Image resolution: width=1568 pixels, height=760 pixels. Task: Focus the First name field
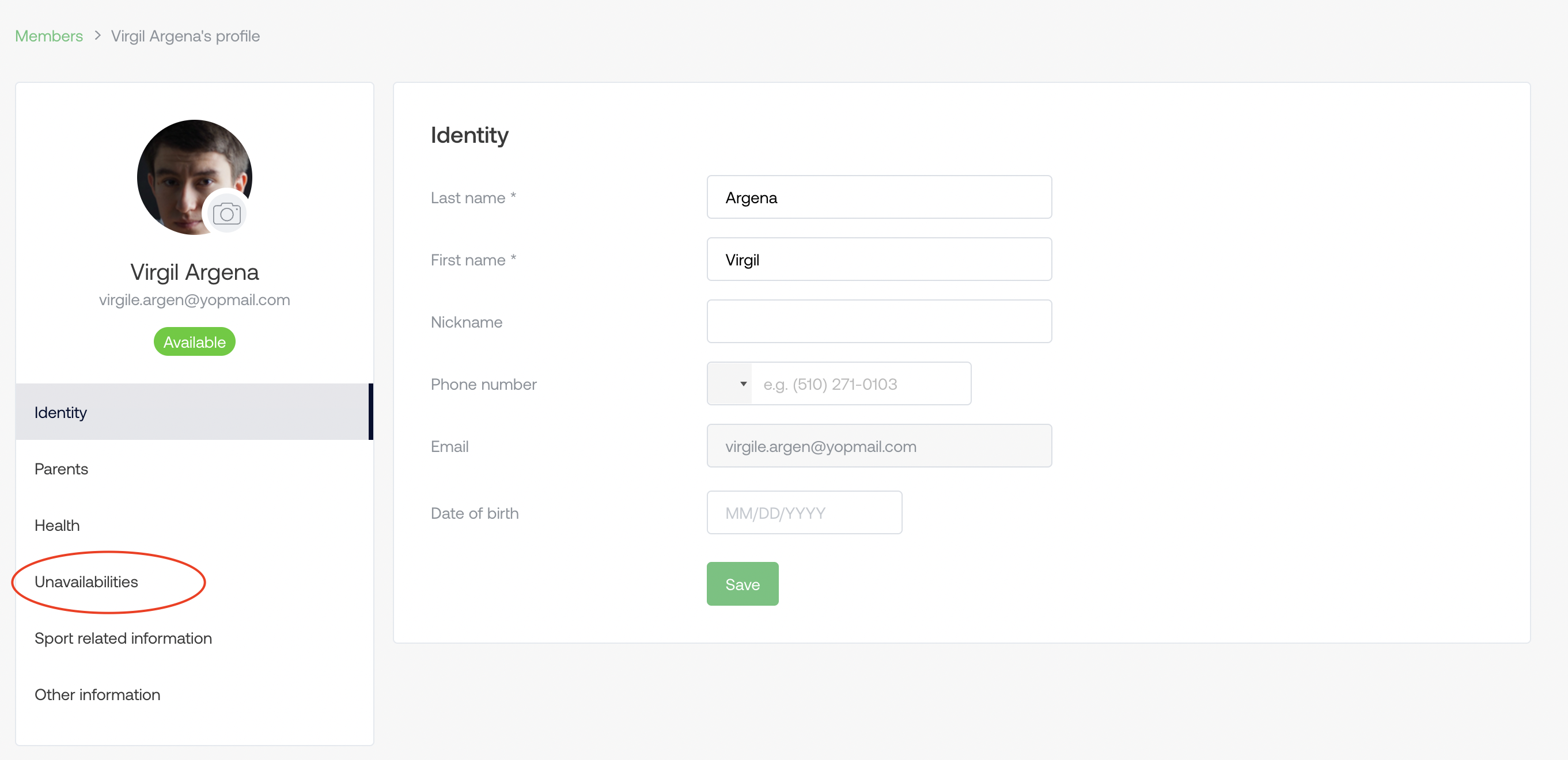click(879, 259)
